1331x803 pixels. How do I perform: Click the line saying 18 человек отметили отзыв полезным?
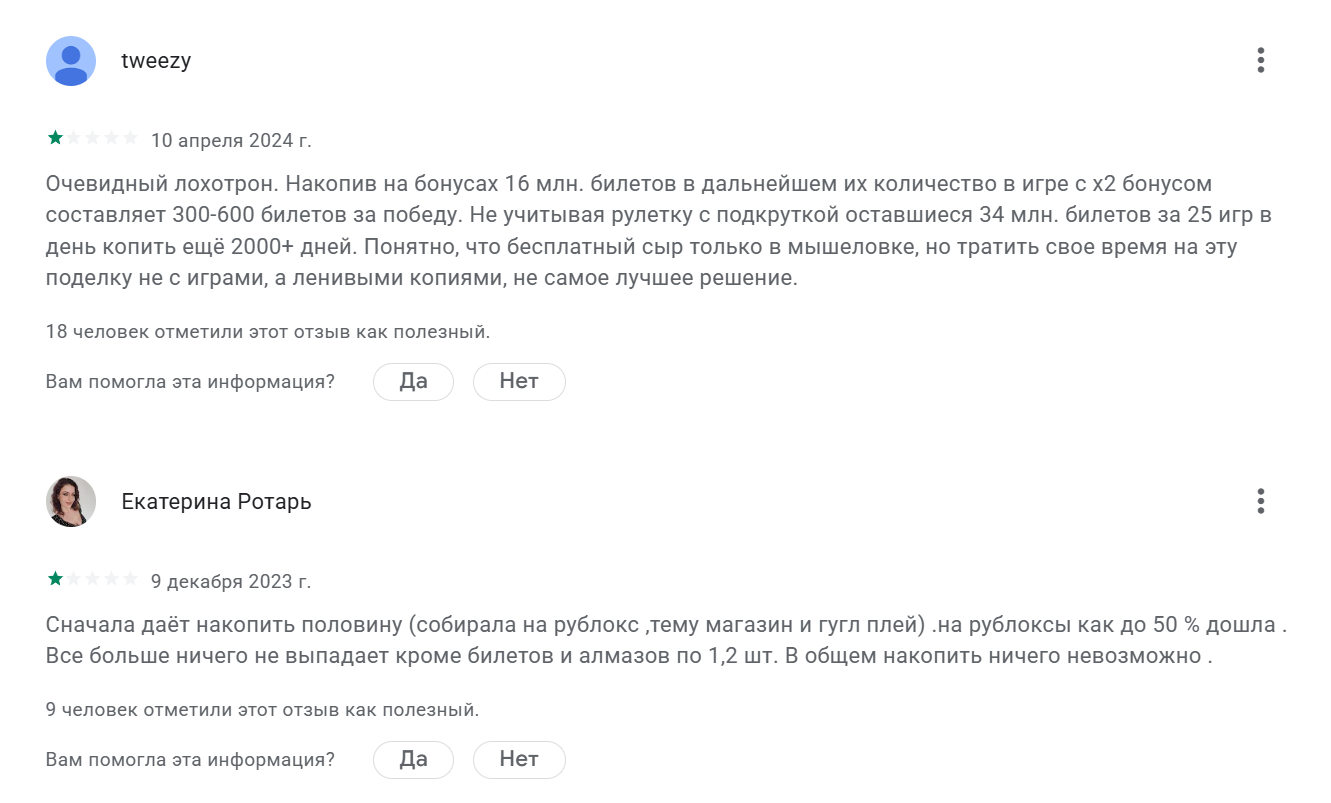268,331
